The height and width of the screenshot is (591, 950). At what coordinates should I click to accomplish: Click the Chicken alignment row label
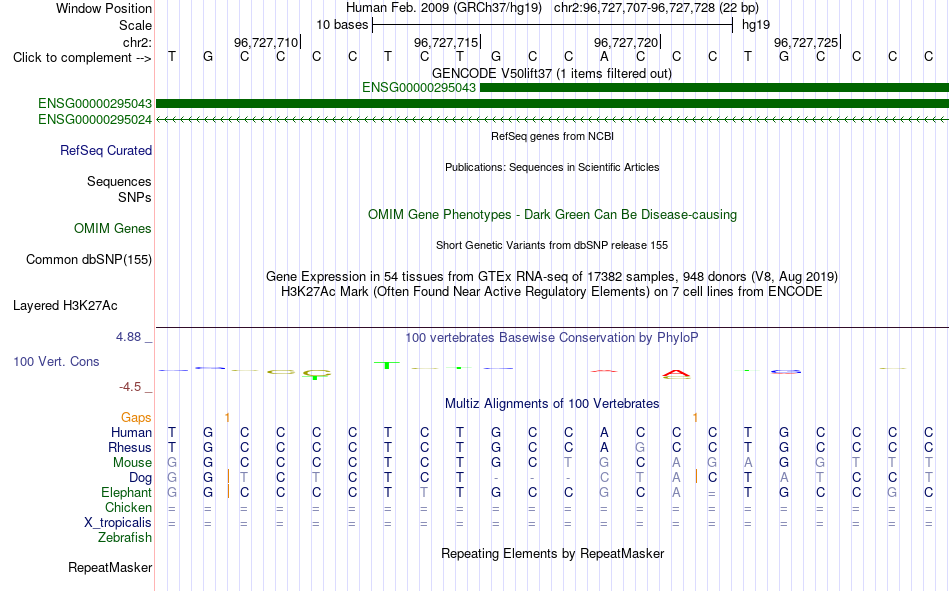point(128,507)
